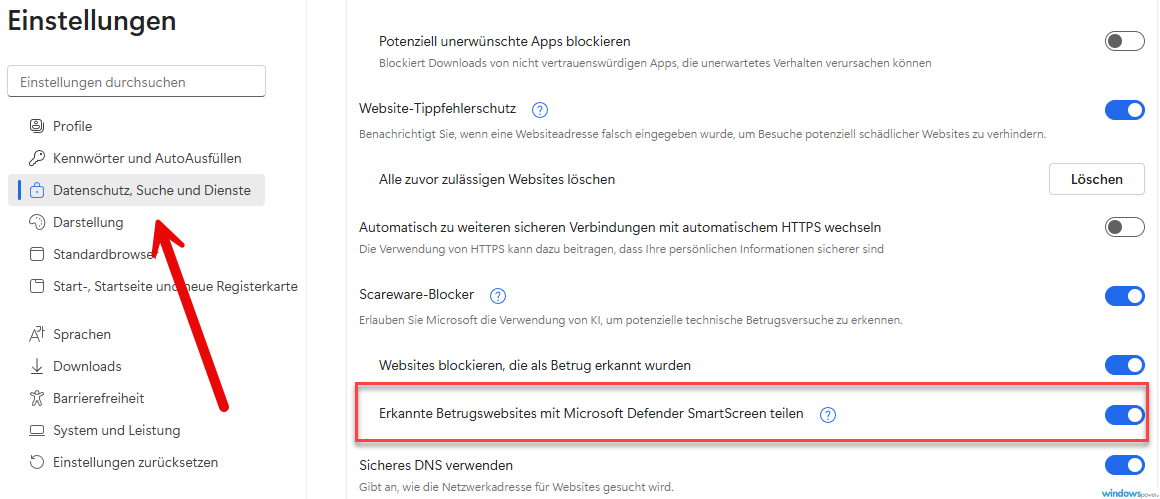Click the Downloads arrow icon

[x=37, y=366]
